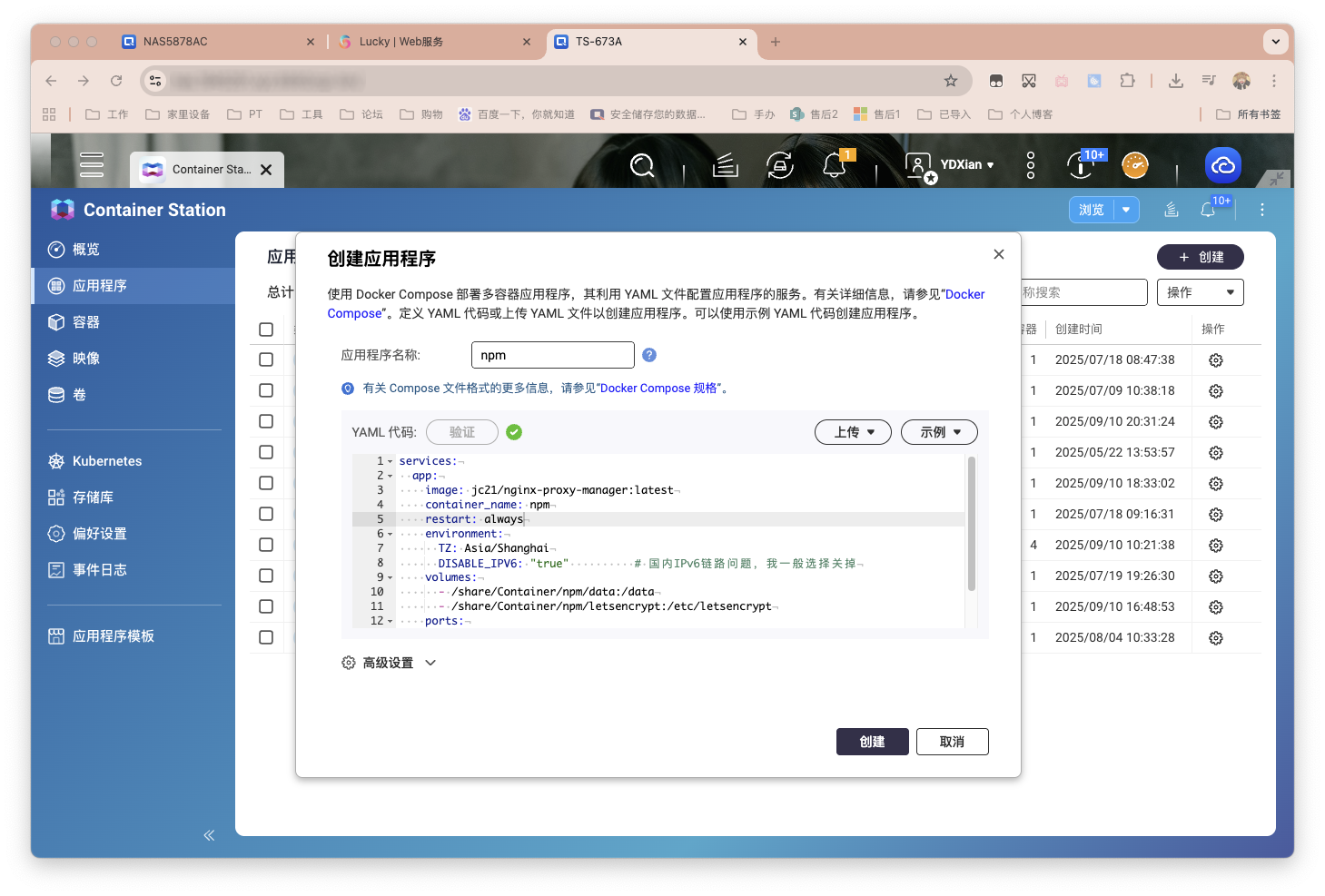1325x896 pixels.
Task: Open the 存储库 registries panel
Action: [x=95, y=497]
